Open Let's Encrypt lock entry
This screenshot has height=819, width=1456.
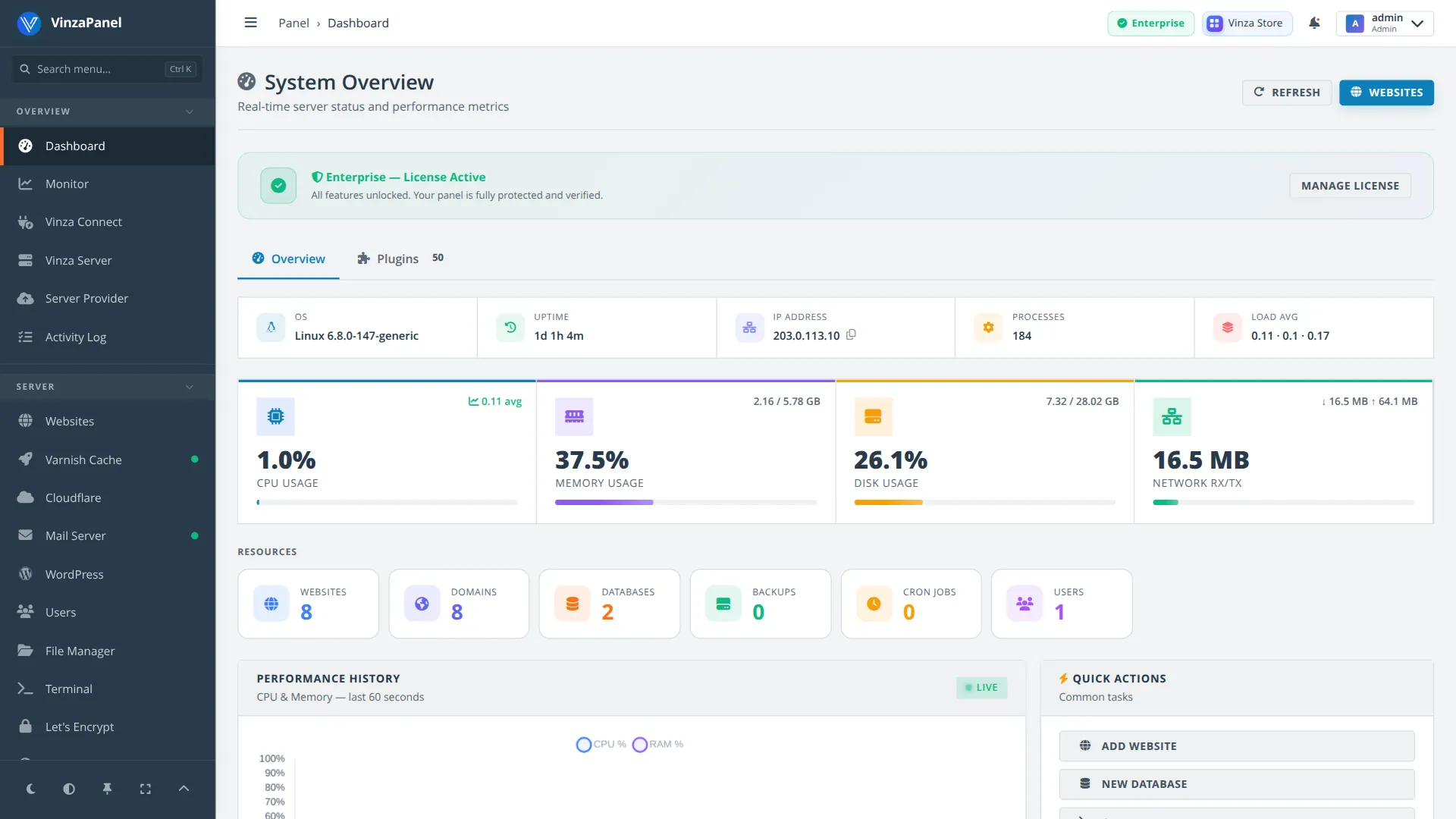108,726
